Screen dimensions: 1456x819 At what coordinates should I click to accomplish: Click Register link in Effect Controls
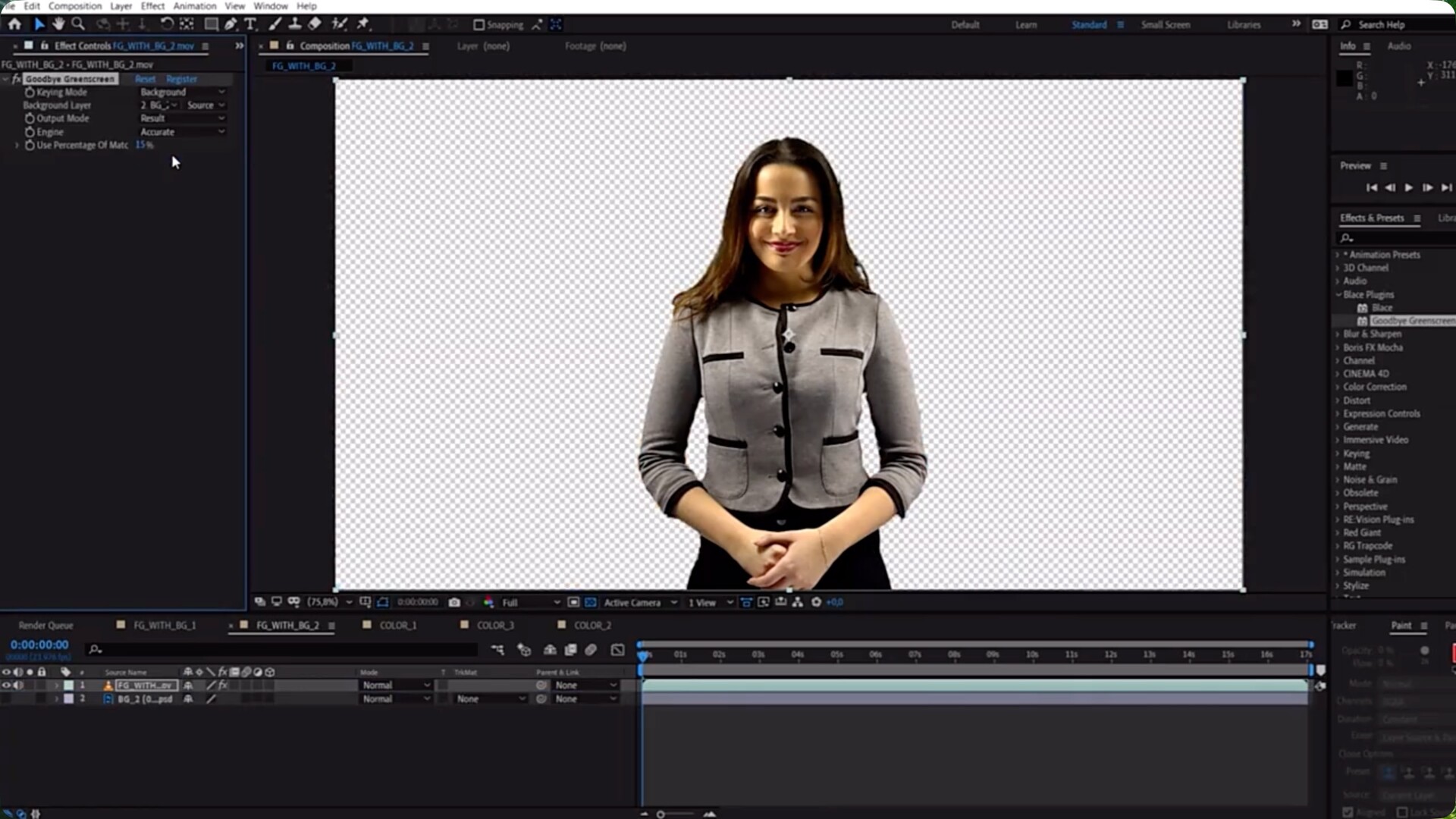click(181, 79)
